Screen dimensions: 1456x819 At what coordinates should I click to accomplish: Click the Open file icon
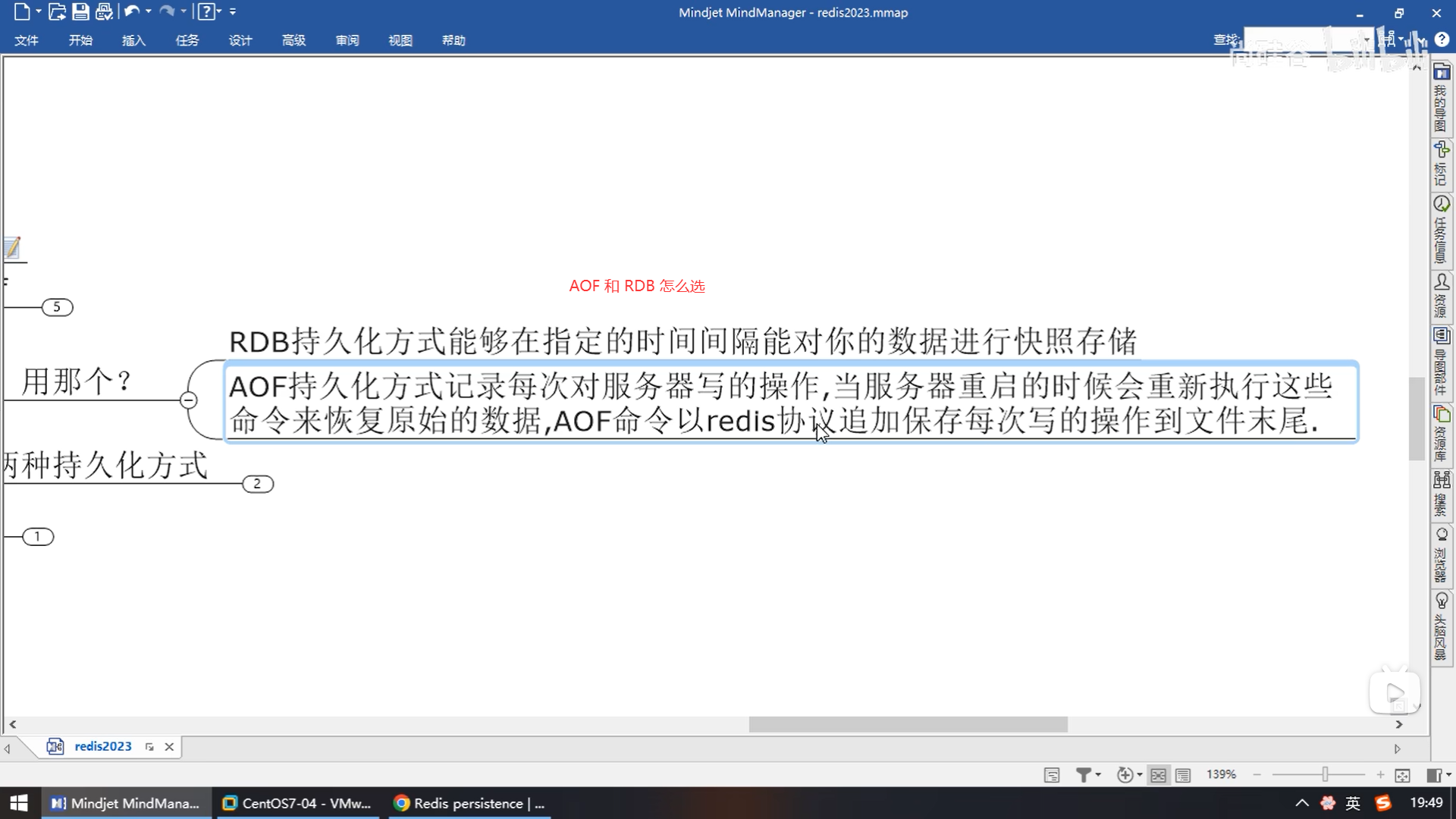point(57,11)
